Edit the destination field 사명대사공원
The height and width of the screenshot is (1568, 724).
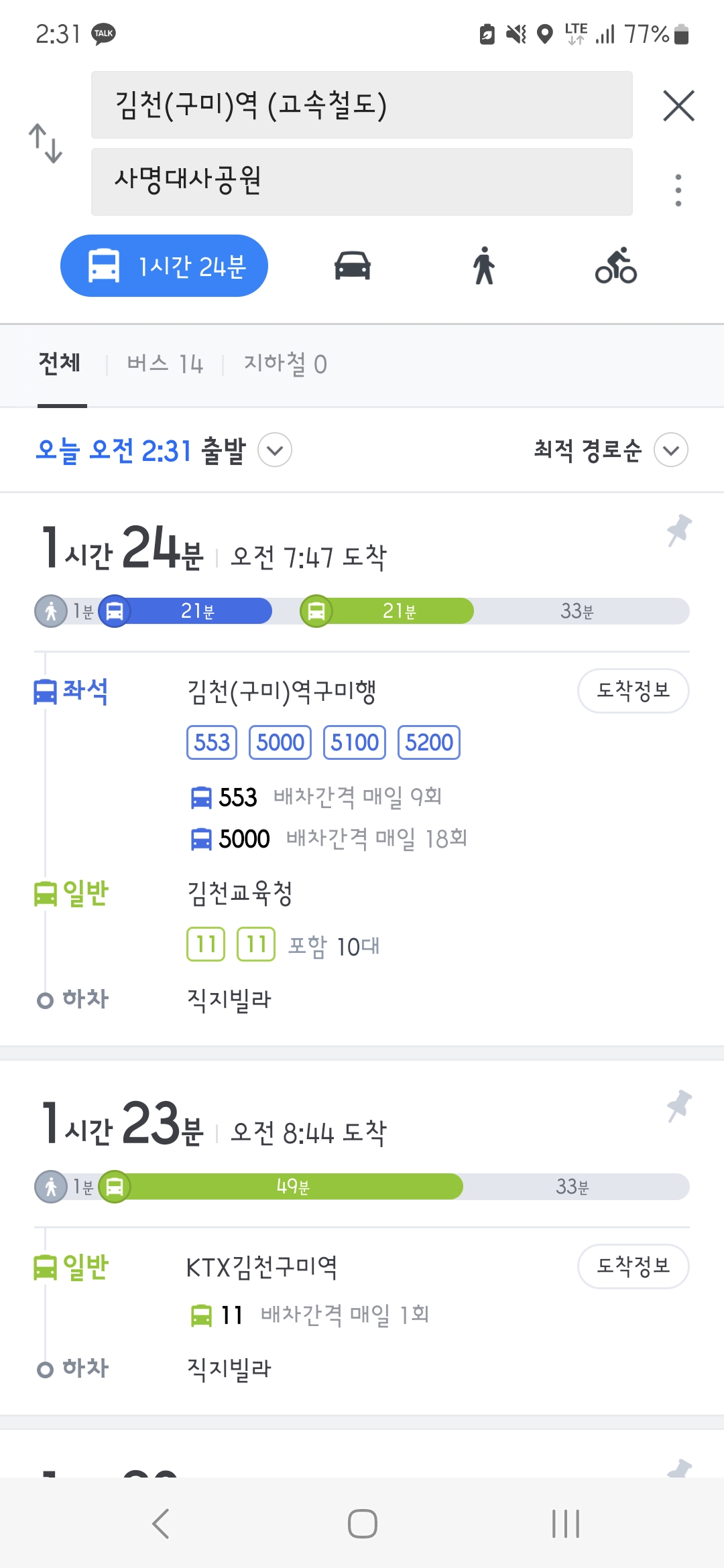point(362,182)
